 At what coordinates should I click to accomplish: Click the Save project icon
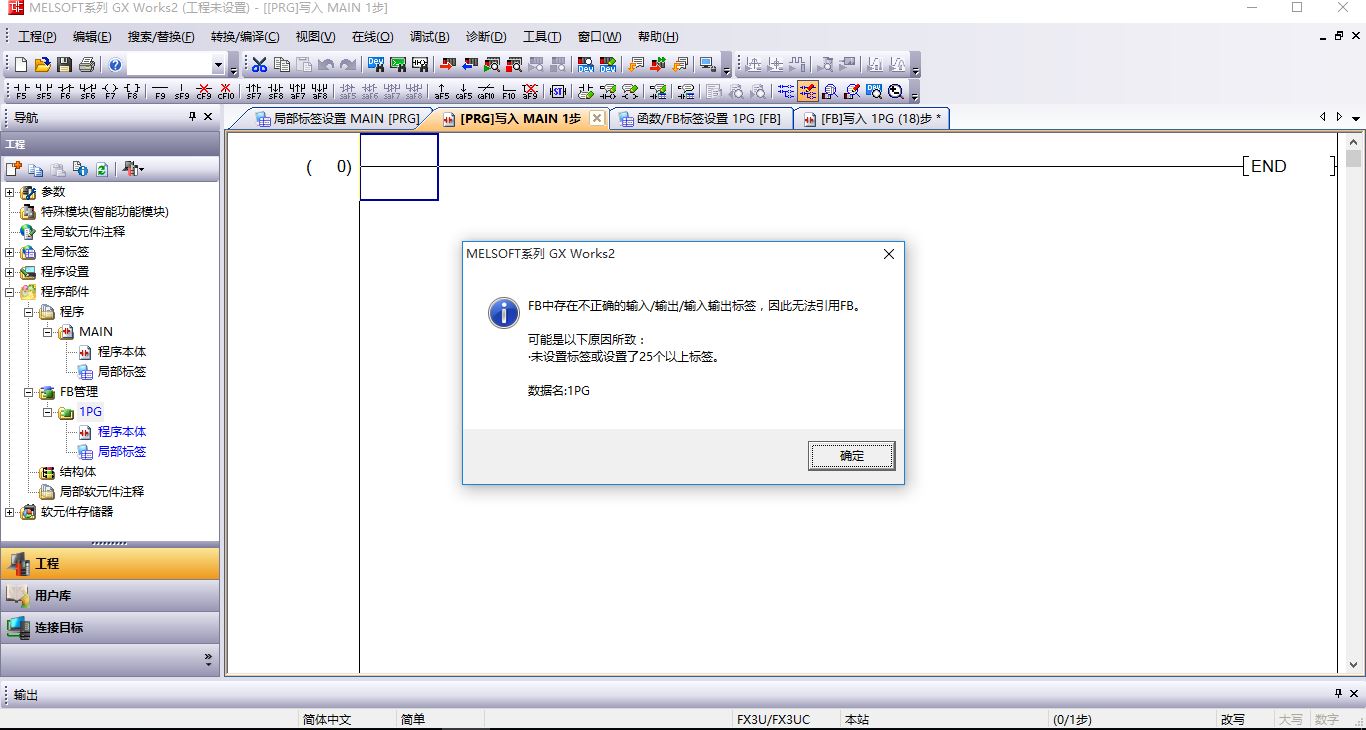tap(64, 65)
